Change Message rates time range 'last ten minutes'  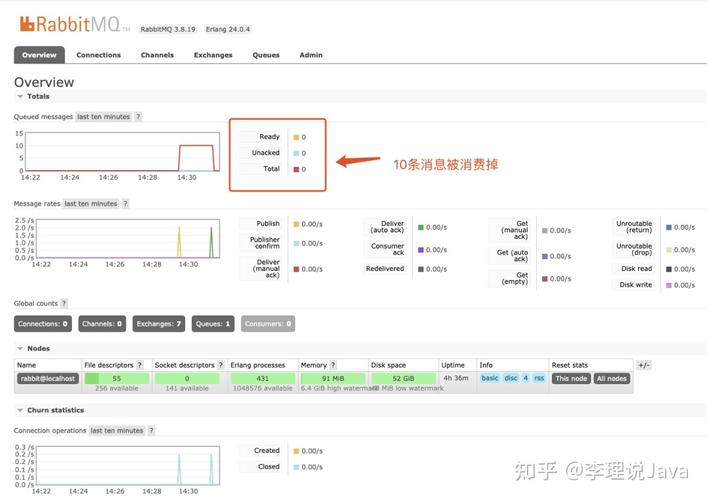[91, 204]
